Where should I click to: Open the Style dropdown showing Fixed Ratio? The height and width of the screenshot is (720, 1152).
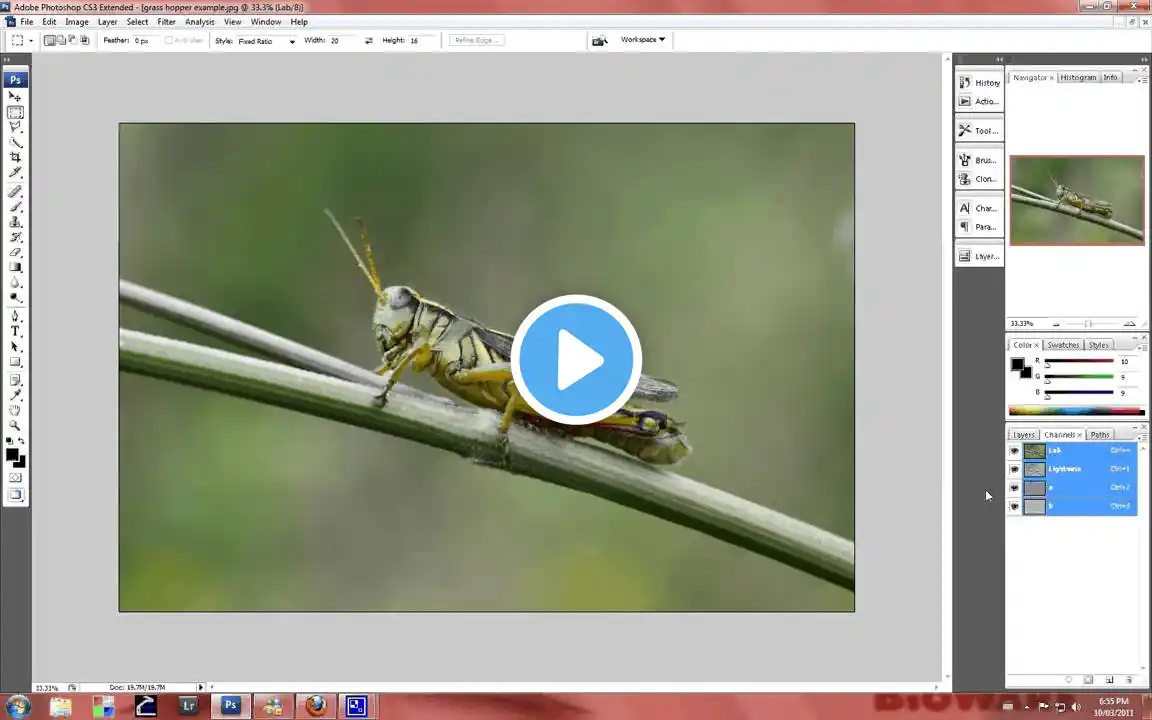tap(291, 40)
